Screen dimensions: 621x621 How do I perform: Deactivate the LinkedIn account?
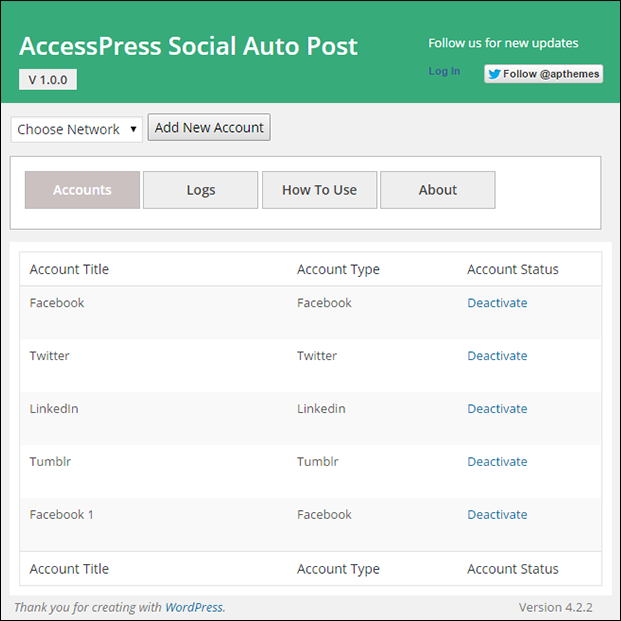tap(497, 409)
